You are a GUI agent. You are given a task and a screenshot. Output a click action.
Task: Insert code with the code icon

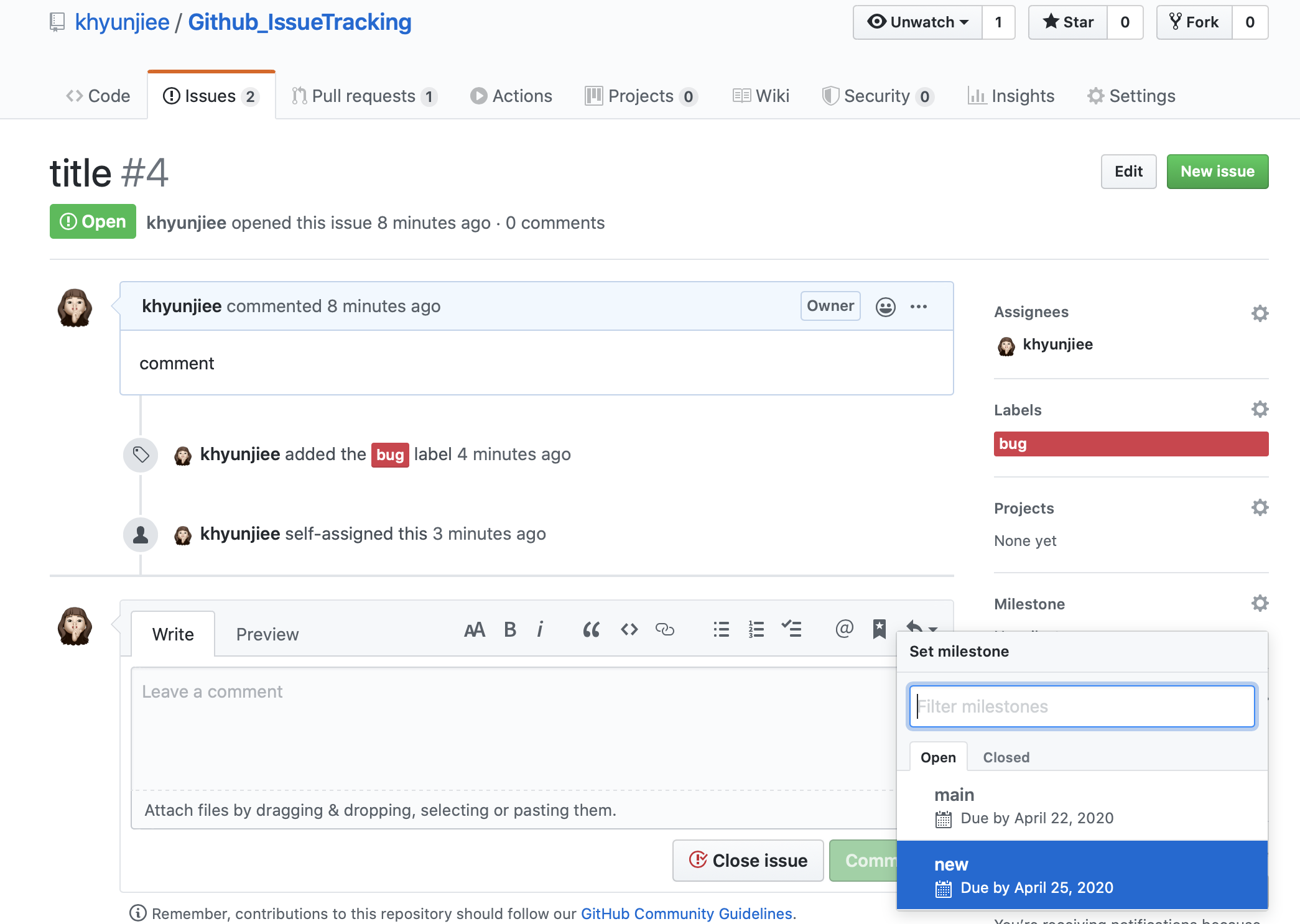coord(629,629)
